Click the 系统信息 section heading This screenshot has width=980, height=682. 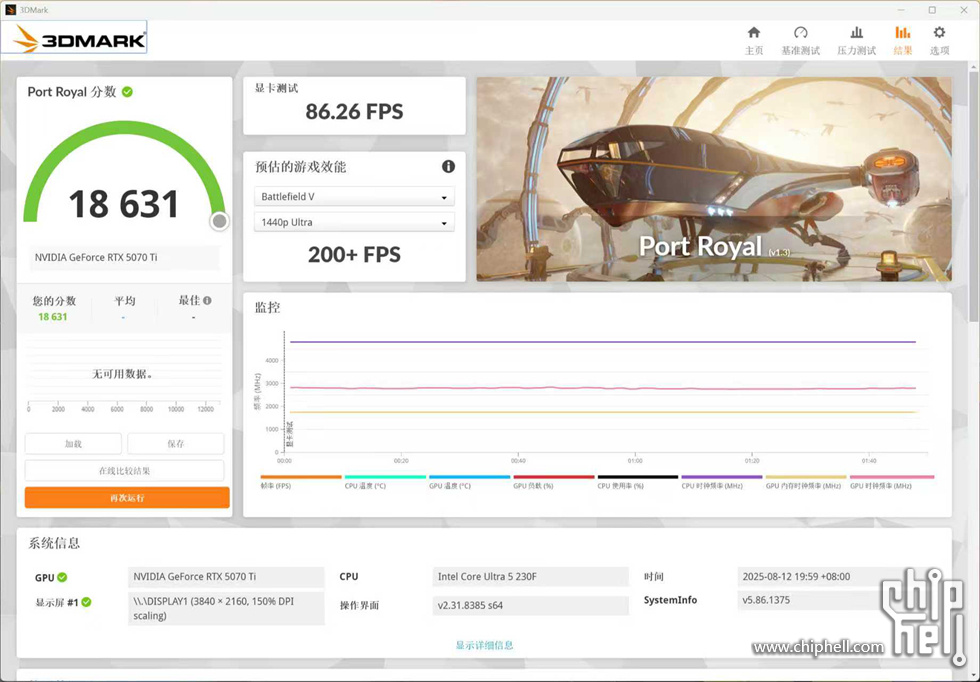coord(54,543)
